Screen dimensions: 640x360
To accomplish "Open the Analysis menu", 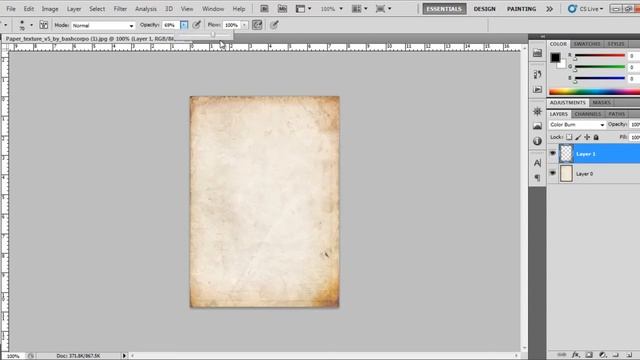I will click(x=146, y=9).
